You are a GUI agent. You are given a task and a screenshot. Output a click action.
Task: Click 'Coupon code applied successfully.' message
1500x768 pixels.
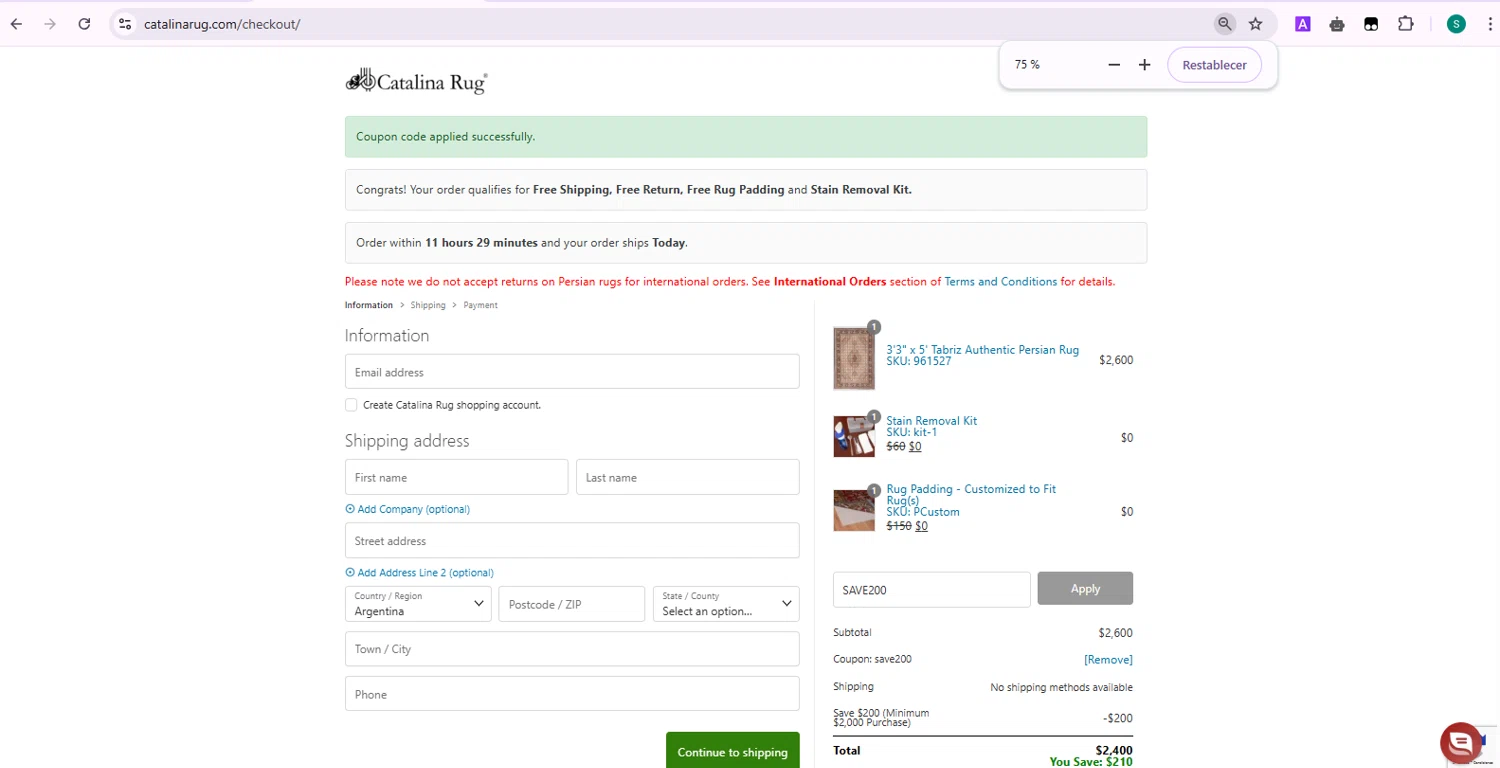446,136
